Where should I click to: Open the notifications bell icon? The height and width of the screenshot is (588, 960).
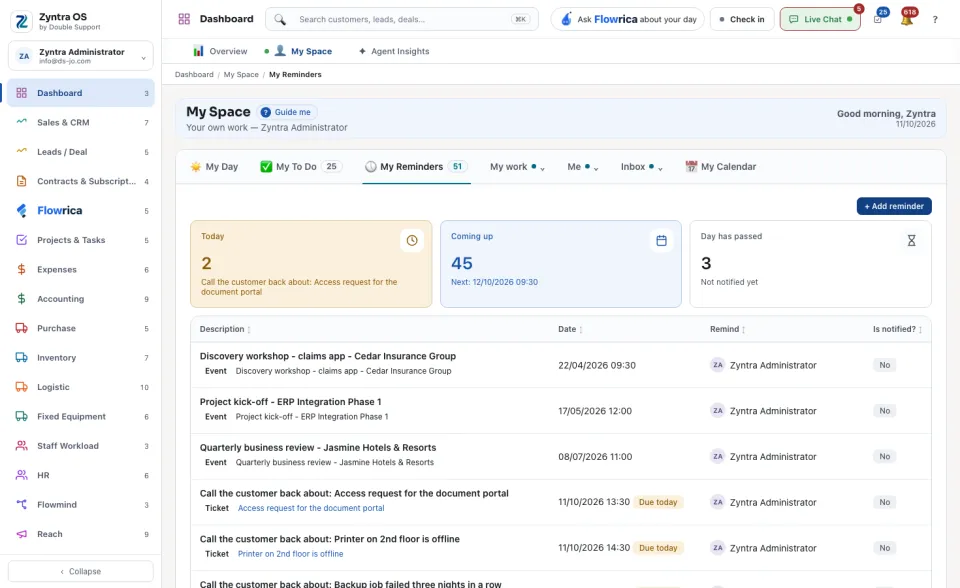[907, 20]
